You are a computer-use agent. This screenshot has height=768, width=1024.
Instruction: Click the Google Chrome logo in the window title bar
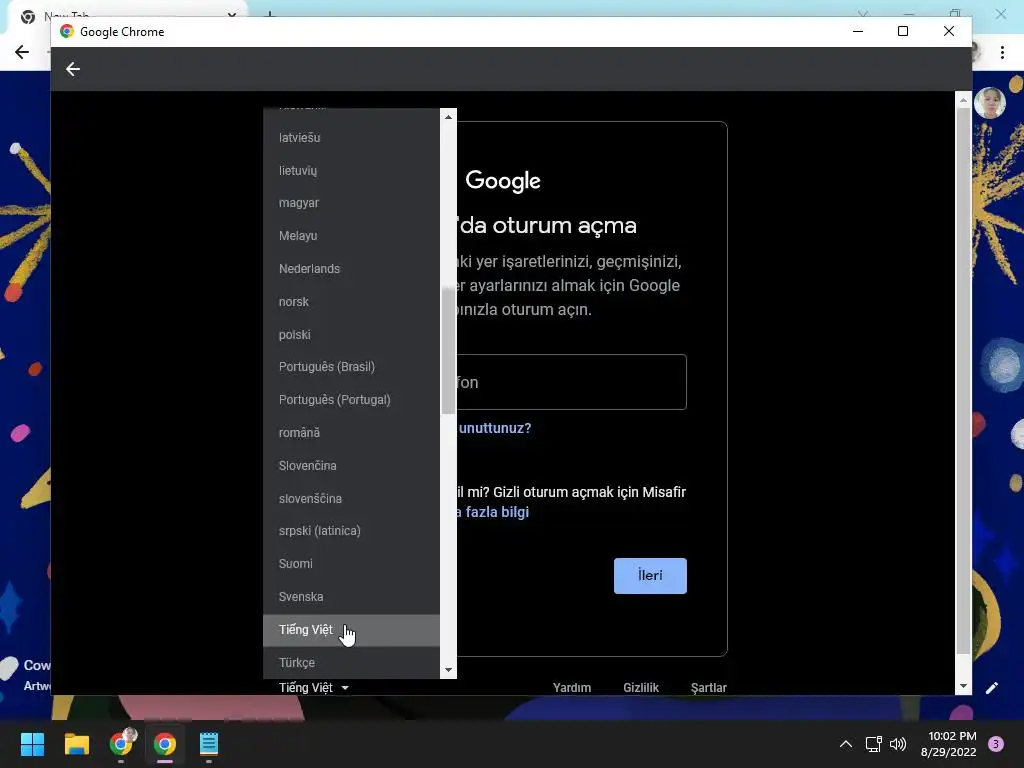67,31
